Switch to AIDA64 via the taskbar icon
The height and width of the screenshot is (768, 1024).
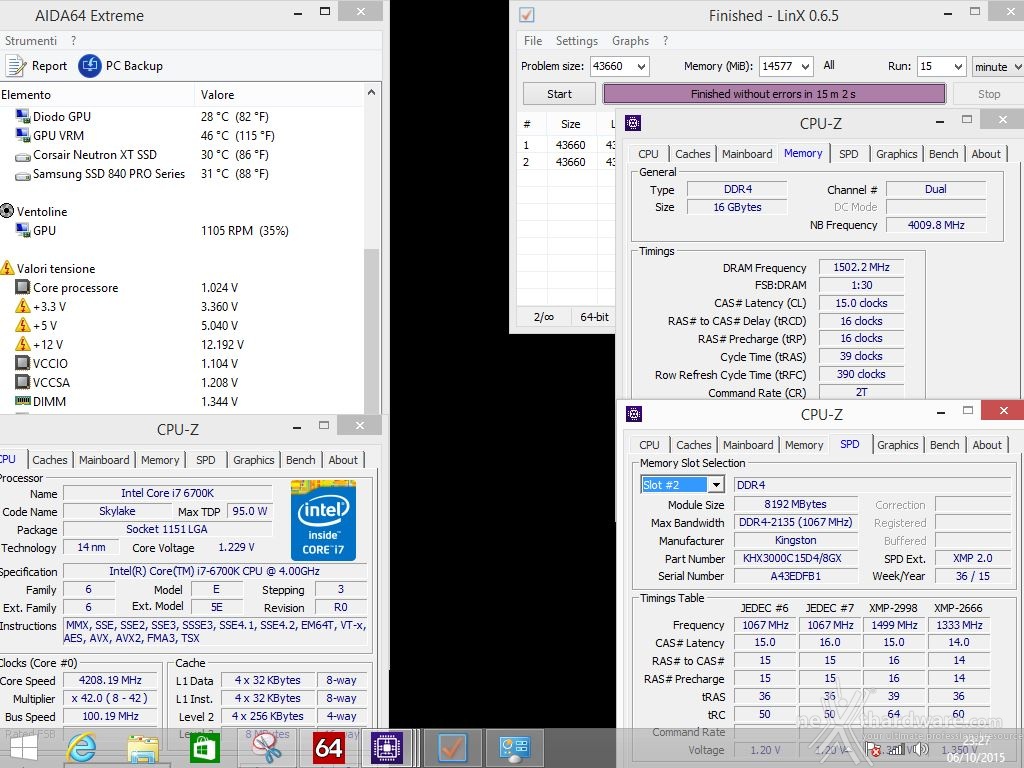pos(328,748)
